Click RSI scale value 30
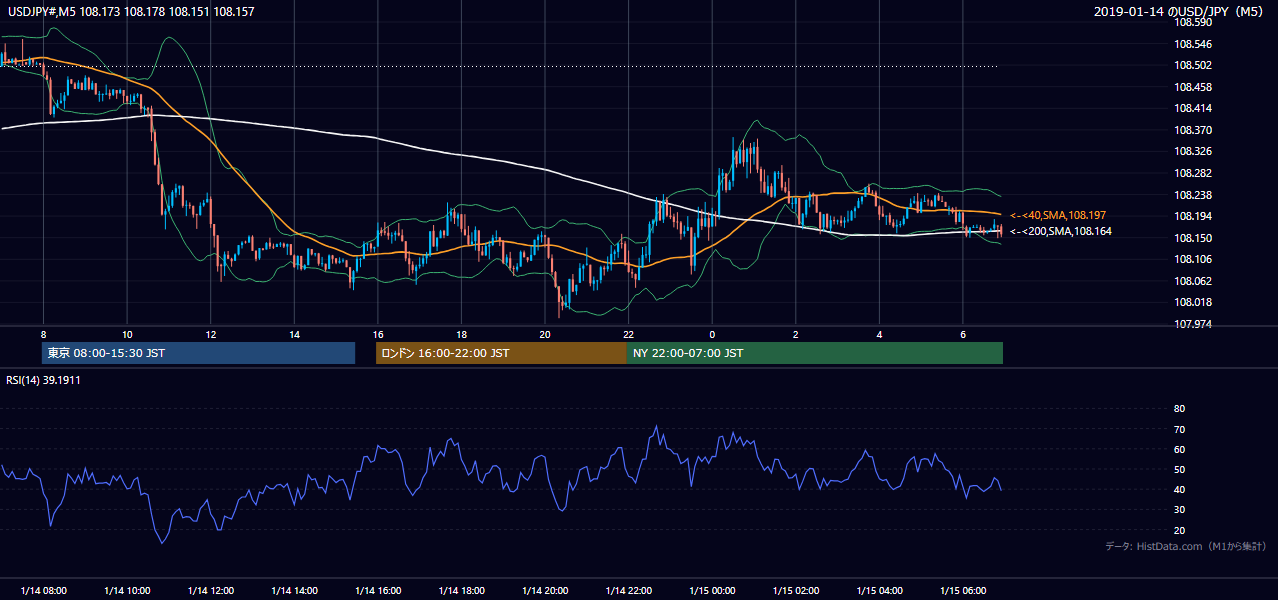 point(1179,510)
